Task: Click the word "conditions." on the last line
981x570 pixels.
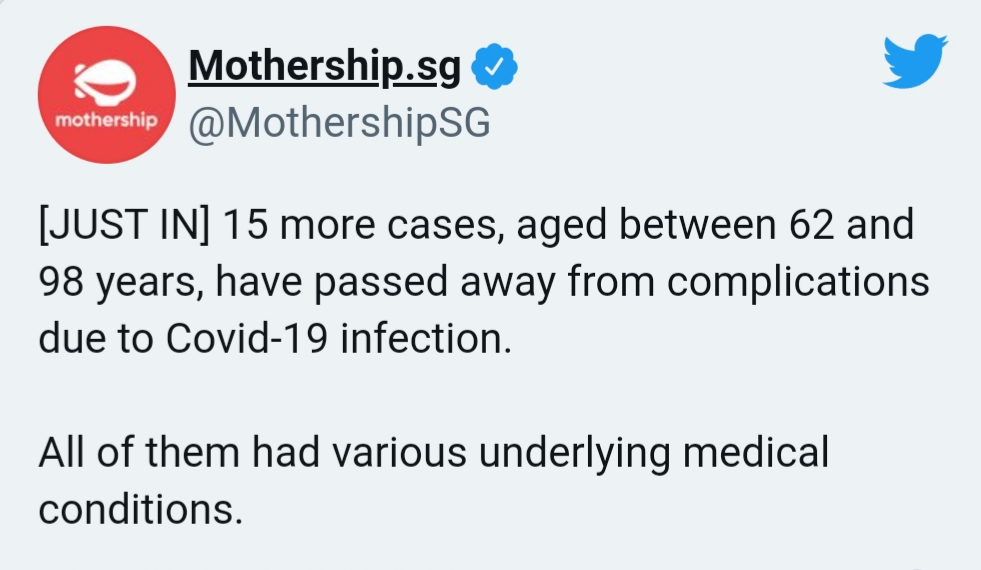Action: (141, 509)
